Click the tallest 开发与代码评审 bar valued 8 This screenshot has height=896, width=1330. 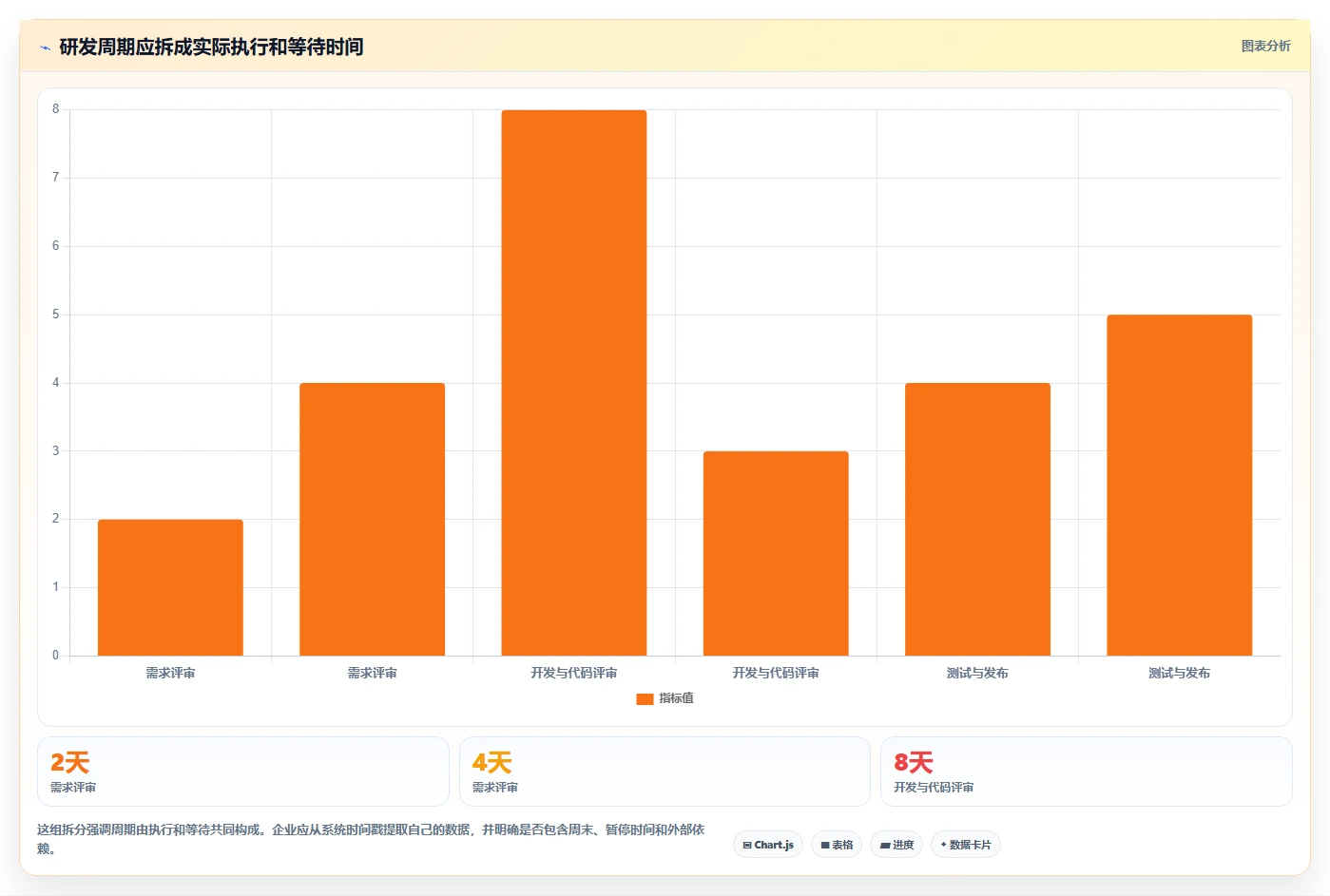574,383
